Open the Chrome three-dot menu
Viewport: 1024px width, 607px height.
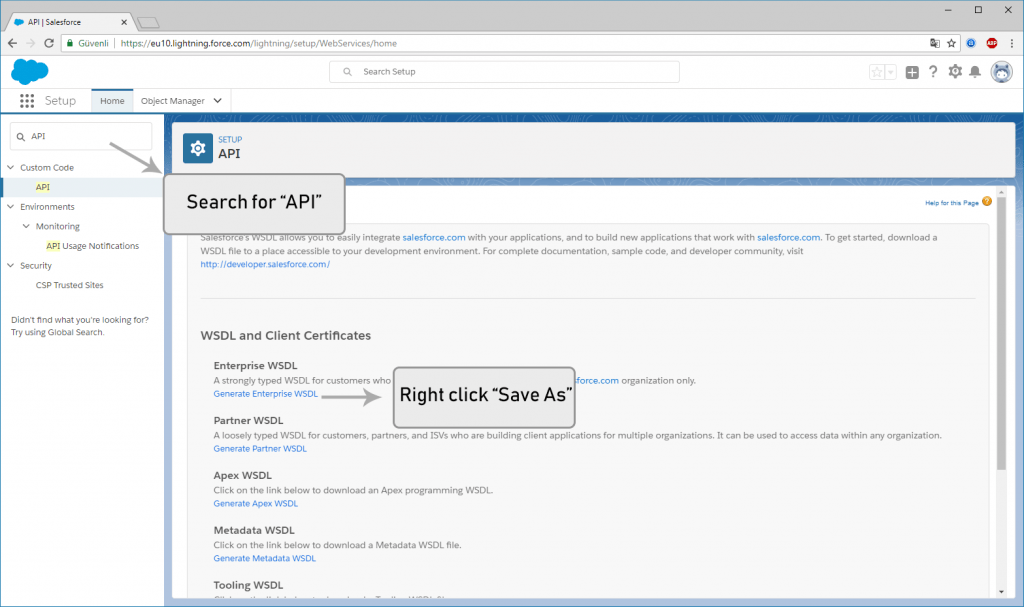[1012, 43]
